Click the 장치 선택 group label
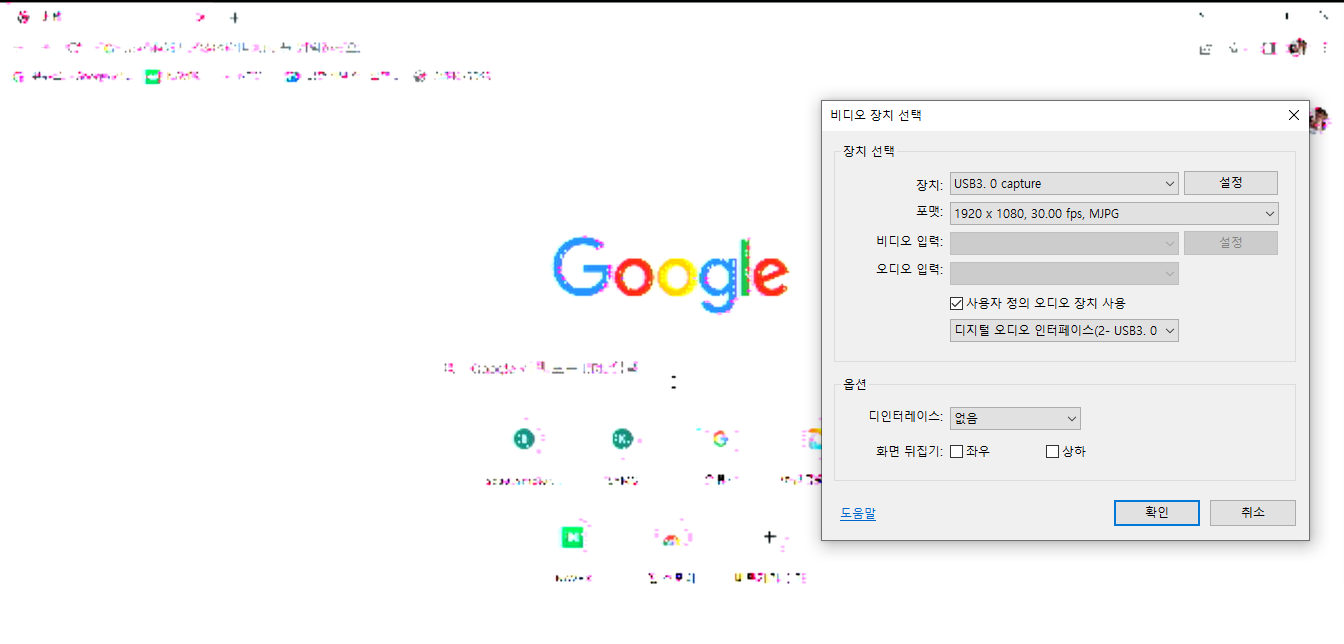Viewport: 1344px width, 644px height. tap(869, 152)
